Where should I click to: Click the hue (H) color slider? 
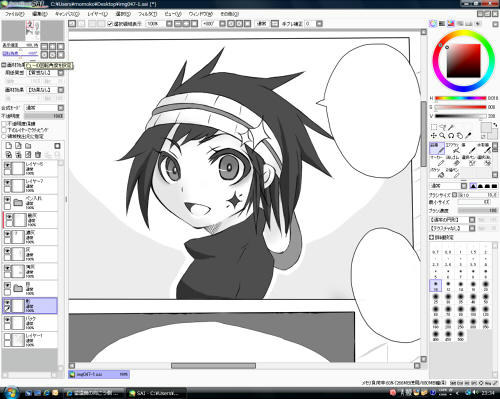pos(460,98)
